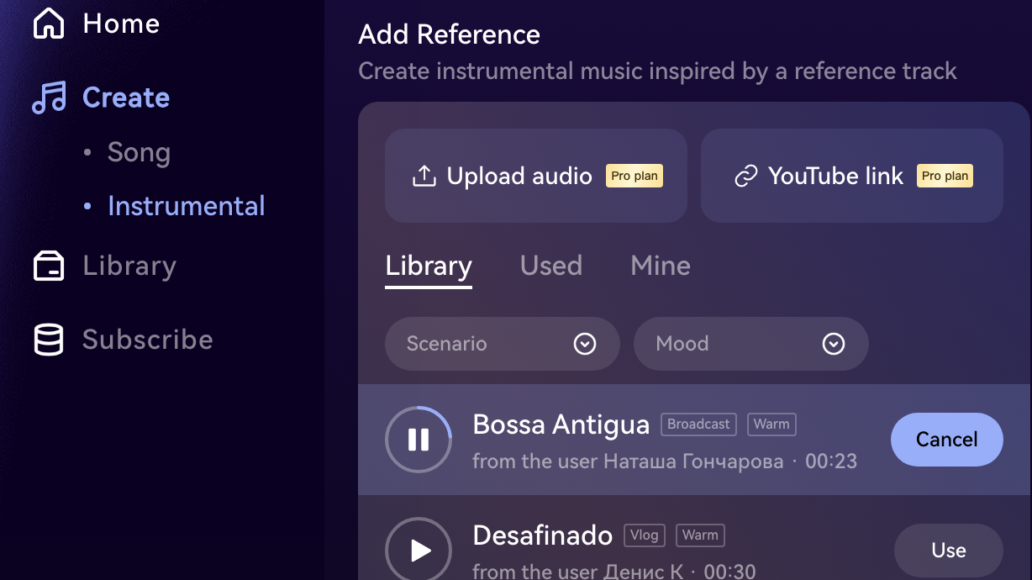
Task: Click the Scenario chevron arrow
Action: tap(584, 344)
